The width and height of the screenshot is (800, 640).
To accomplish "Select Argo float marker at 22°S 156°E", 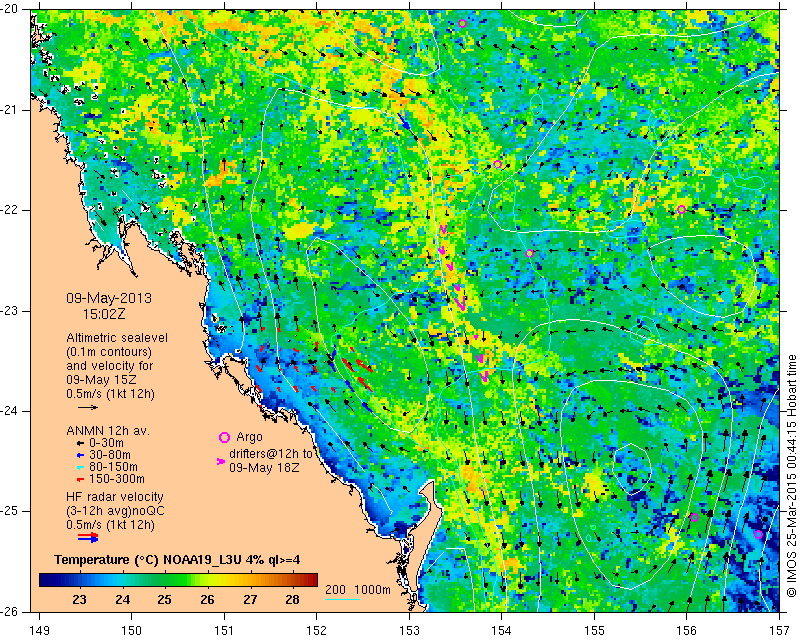I will click(682, 209).
